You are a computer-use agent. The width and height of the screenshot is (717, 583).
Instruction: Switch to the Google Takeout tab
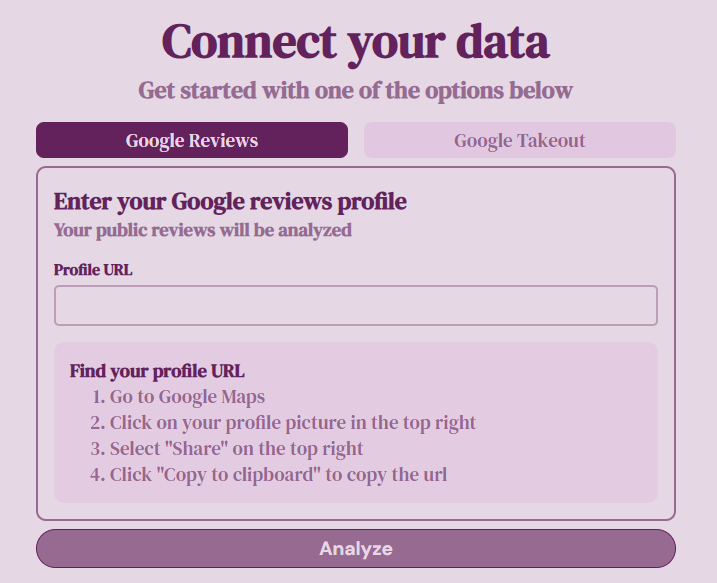click(x=519, y=140)
